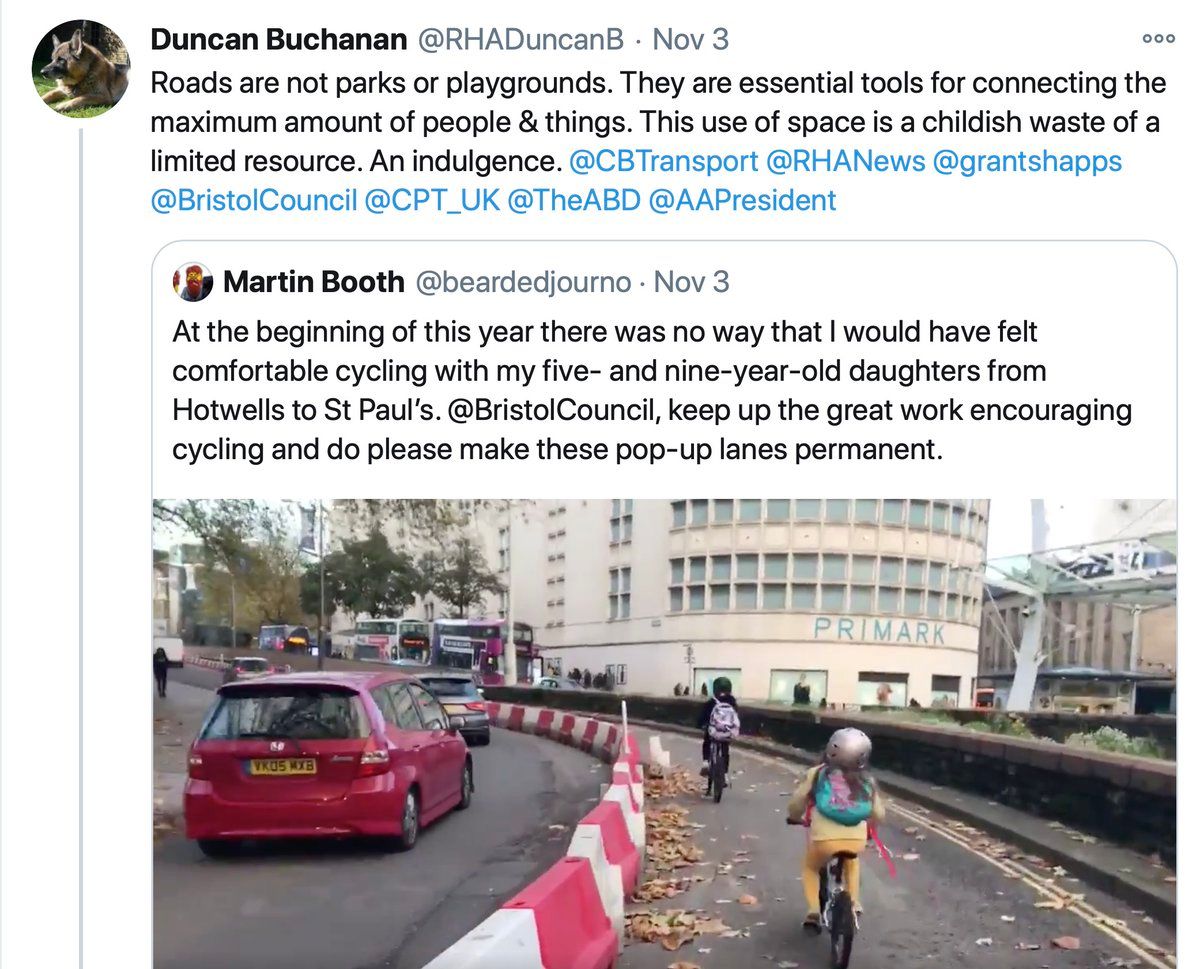The width and height of the screenshot is (1200, 969).
Task: Open the cycling children video thumbnail
Action: coord(664,733)
